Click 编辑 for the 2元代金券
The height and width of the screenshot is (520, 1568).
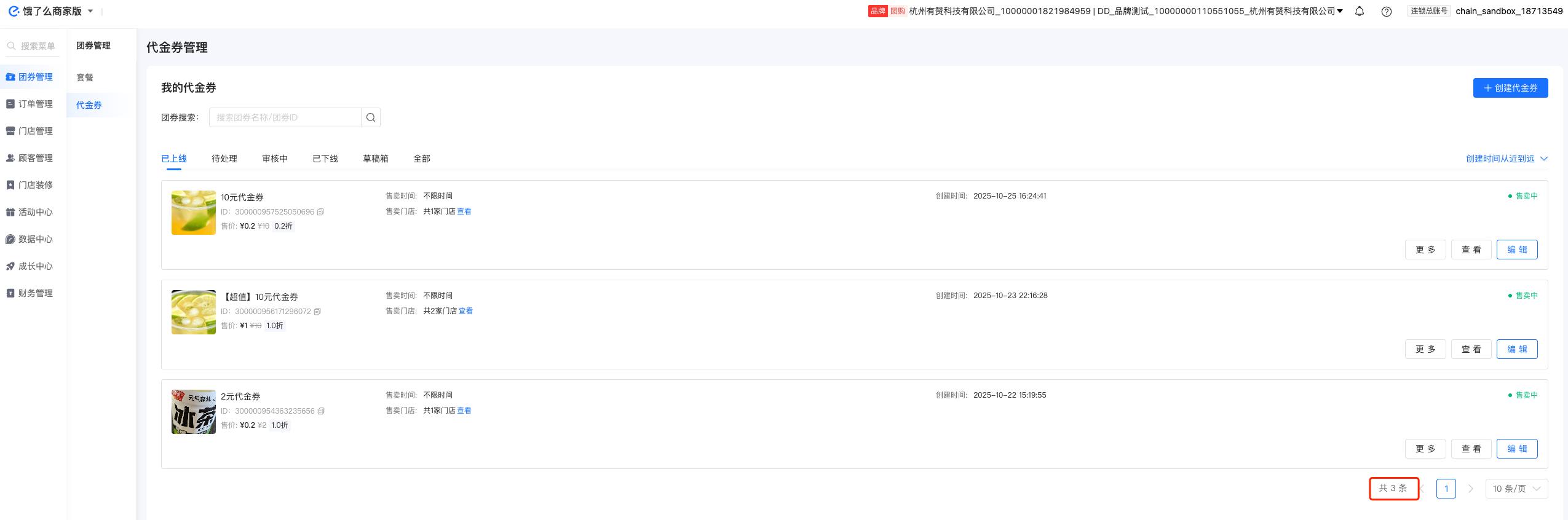1516,449
